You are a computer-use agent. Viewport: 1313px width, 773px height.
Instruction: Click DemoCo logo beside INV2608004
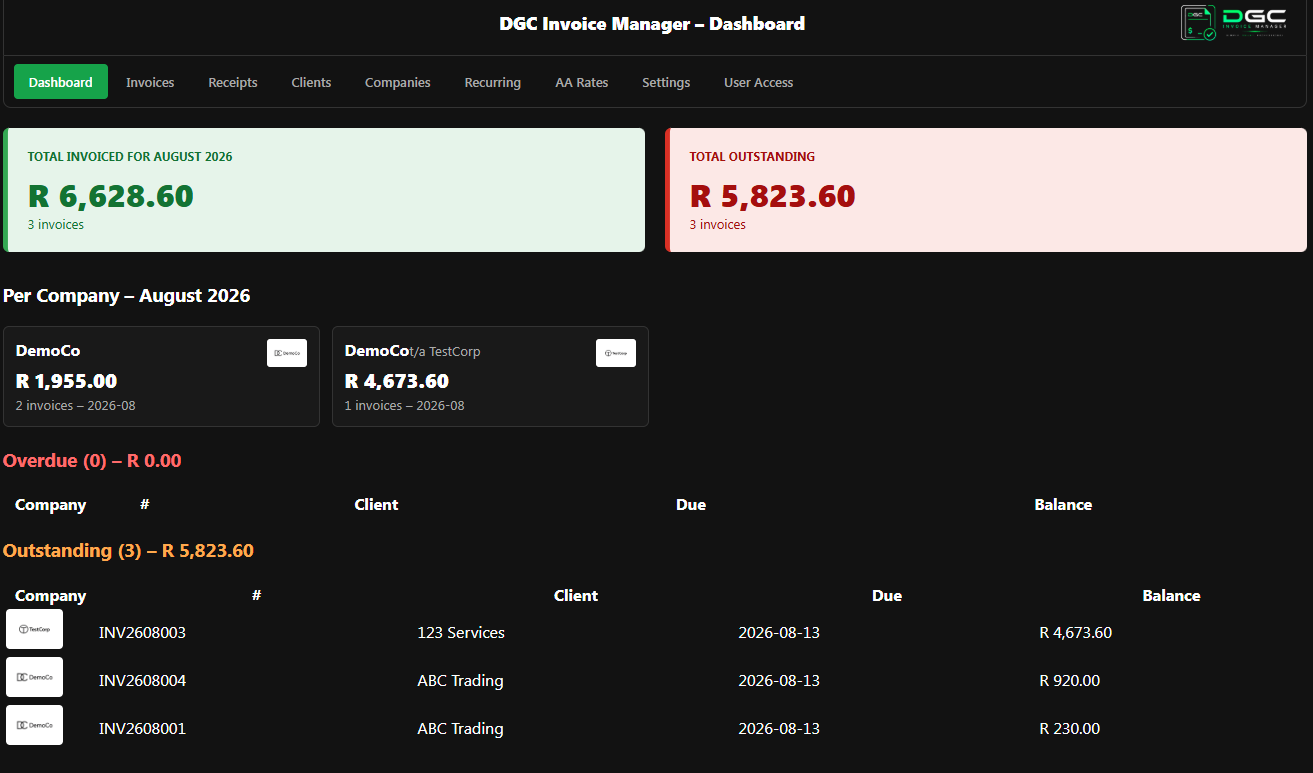coord(34,677)
